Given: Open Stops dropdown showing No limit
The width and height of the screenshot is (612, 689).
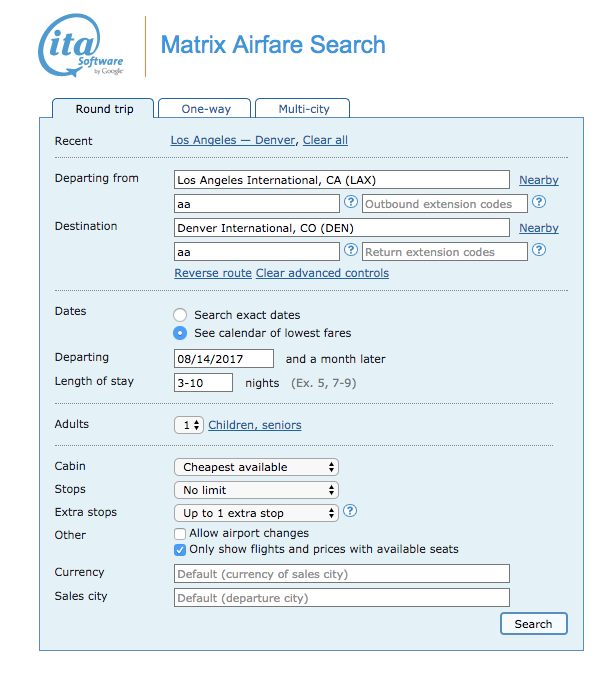Looking at the screenshot, I should pyautogui.click(x=256, y=490).
